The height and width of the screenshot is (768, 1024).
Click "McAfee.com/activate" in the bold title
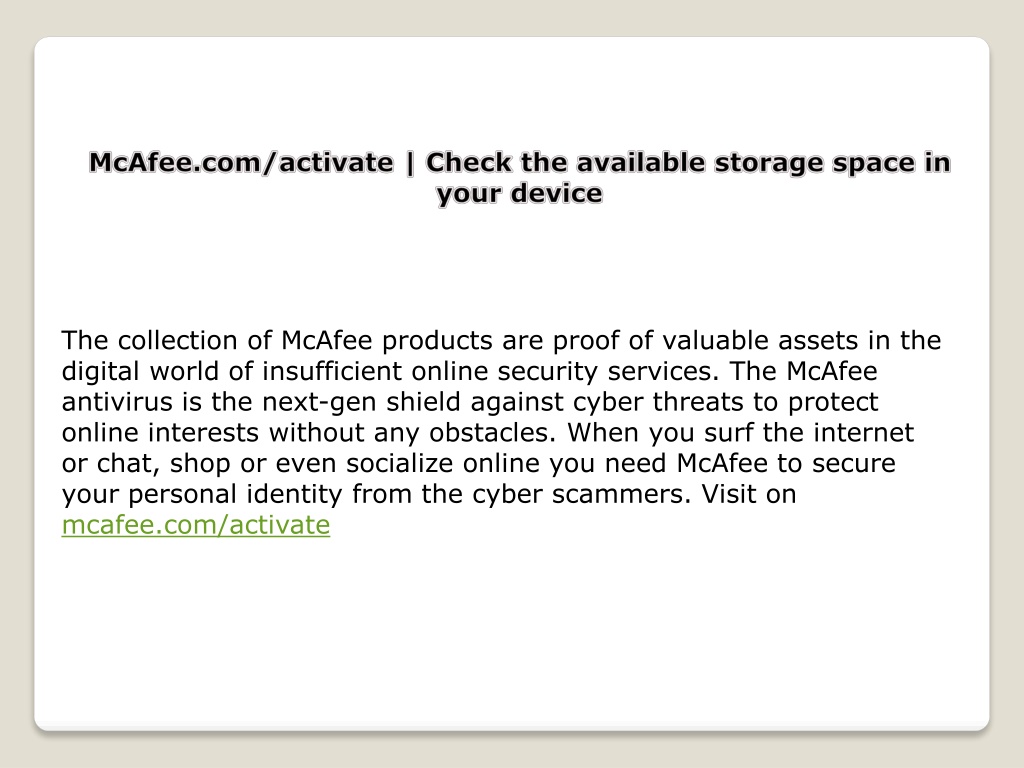241,163
